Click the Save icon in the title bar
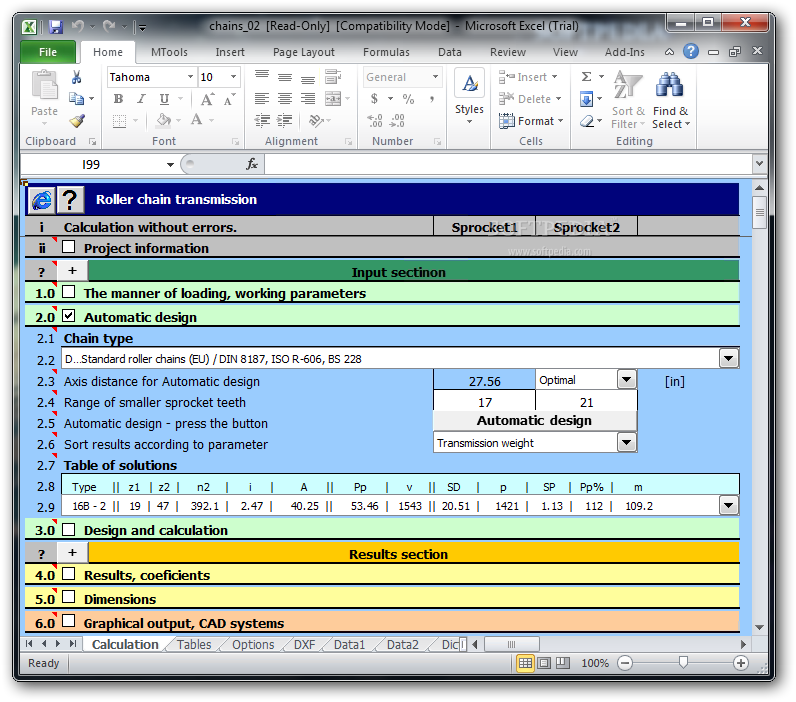Viewport: 796px width, 702px height. click(55, 26)
